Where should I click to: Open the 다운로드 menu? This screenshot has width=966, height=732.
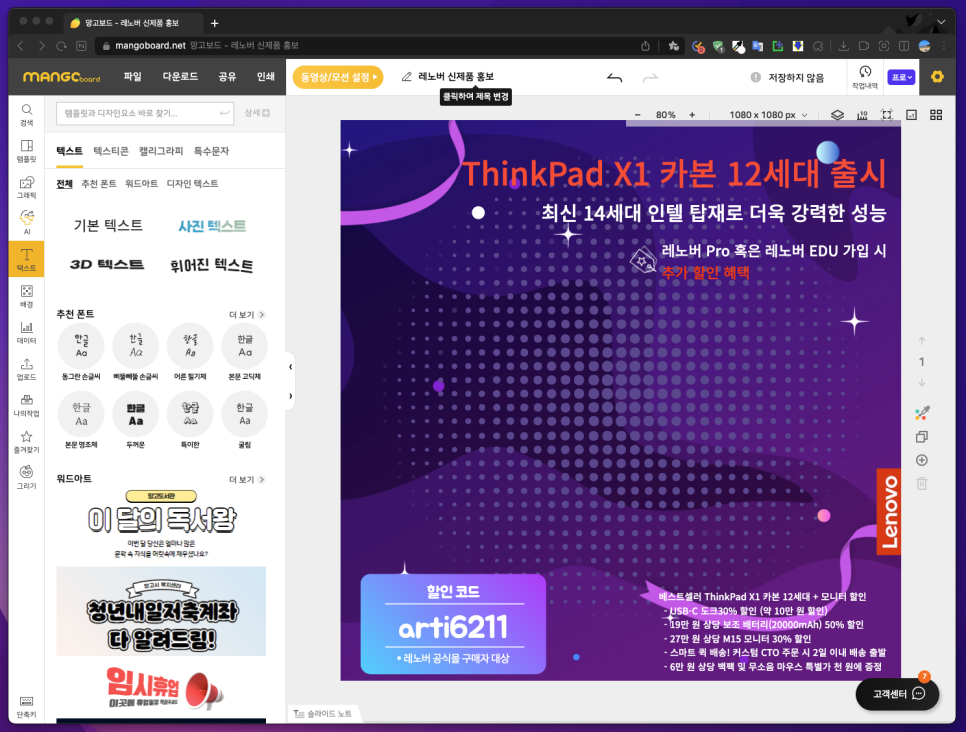(180, 76)
